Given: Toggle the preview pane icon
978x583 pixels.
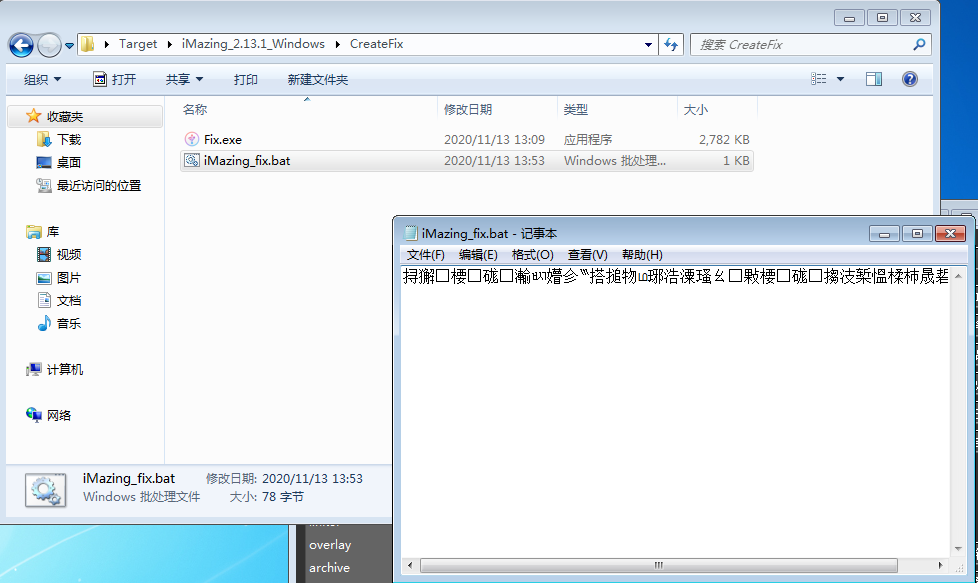Looking at the screenshot, I should pyautogui.click(x=874, y=79).
